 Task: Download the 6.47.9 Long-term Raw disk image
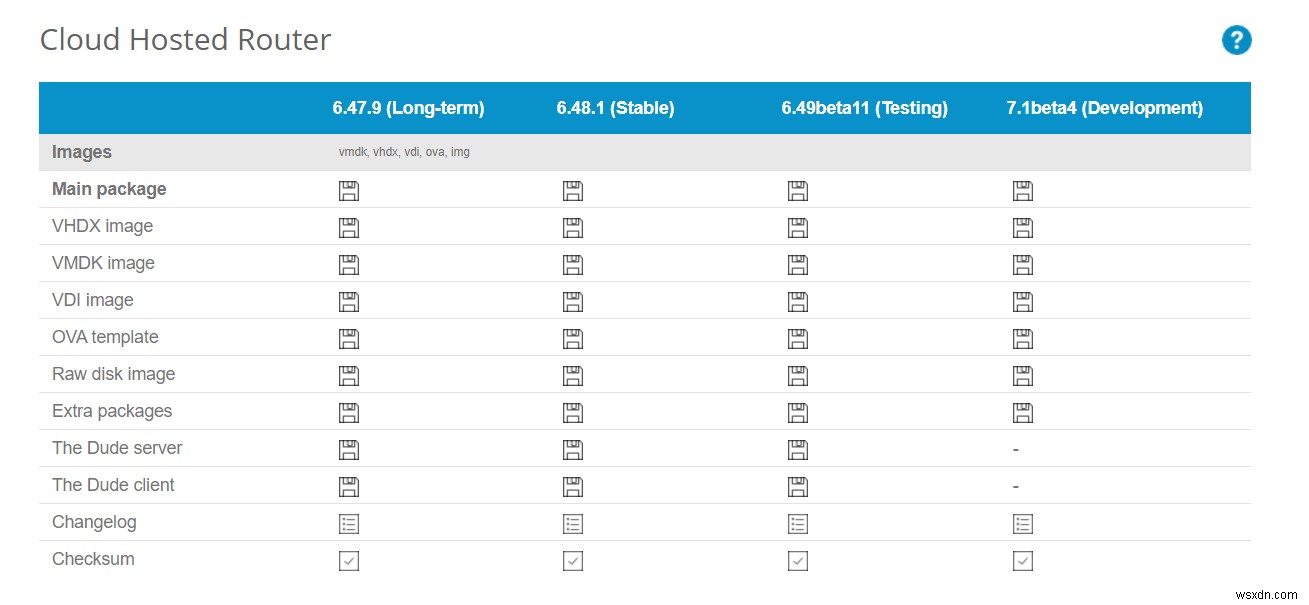(x=348, y=376)
